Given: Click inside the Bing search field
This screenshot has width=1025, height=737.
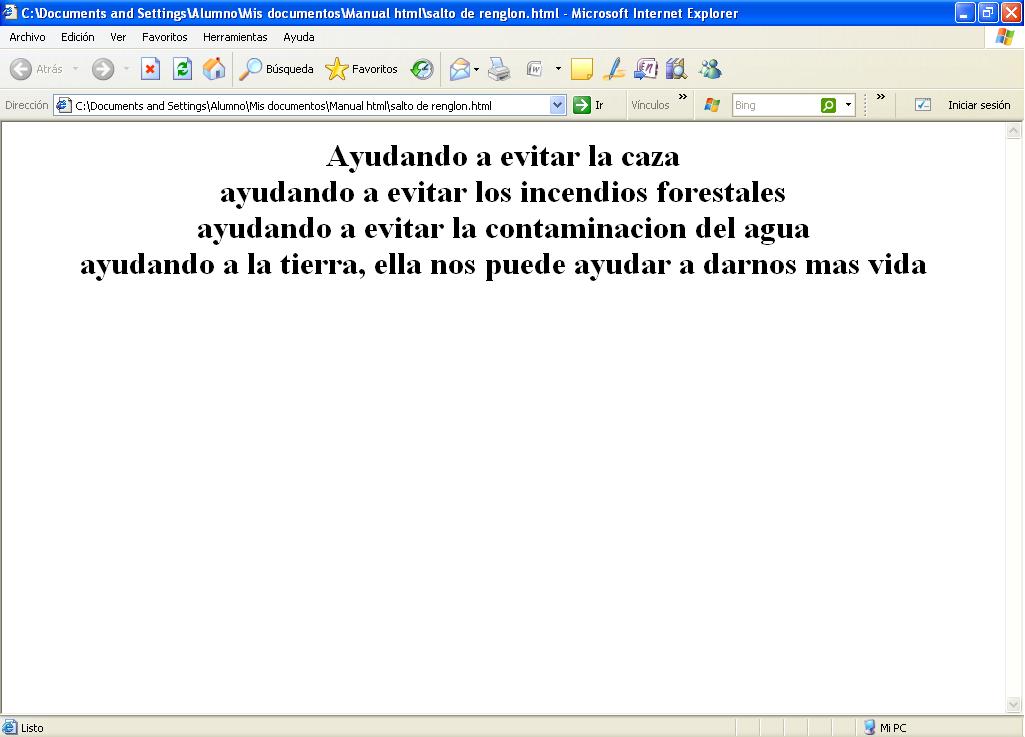Looking at the screenshot, I should pyautogui.click(x=770, y=104).
